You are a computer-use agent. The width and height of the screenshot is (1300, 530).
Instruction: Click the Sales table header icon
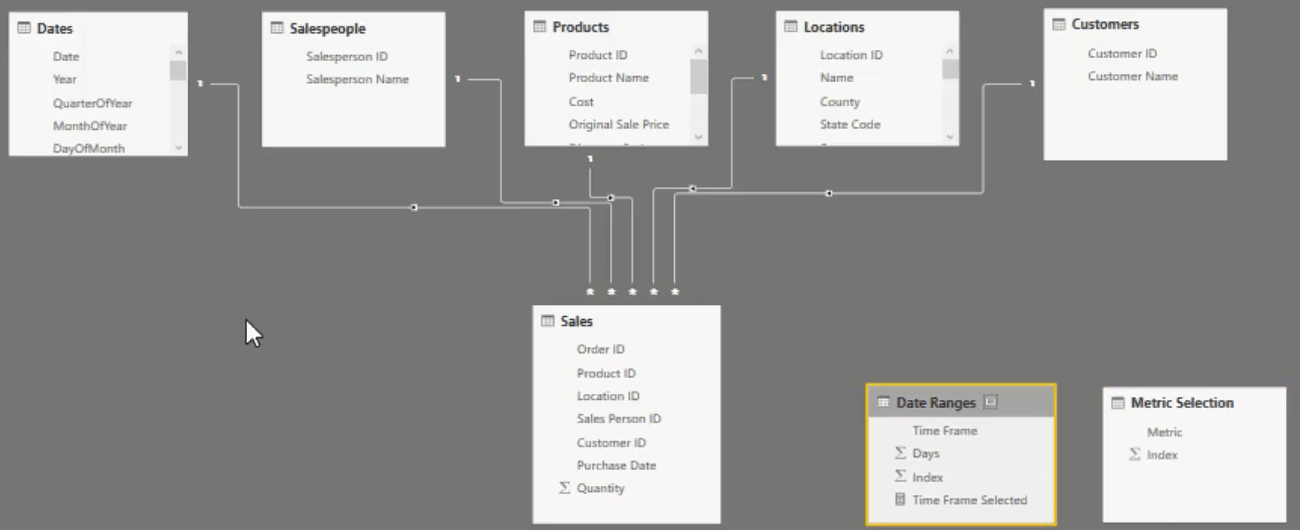548,321
